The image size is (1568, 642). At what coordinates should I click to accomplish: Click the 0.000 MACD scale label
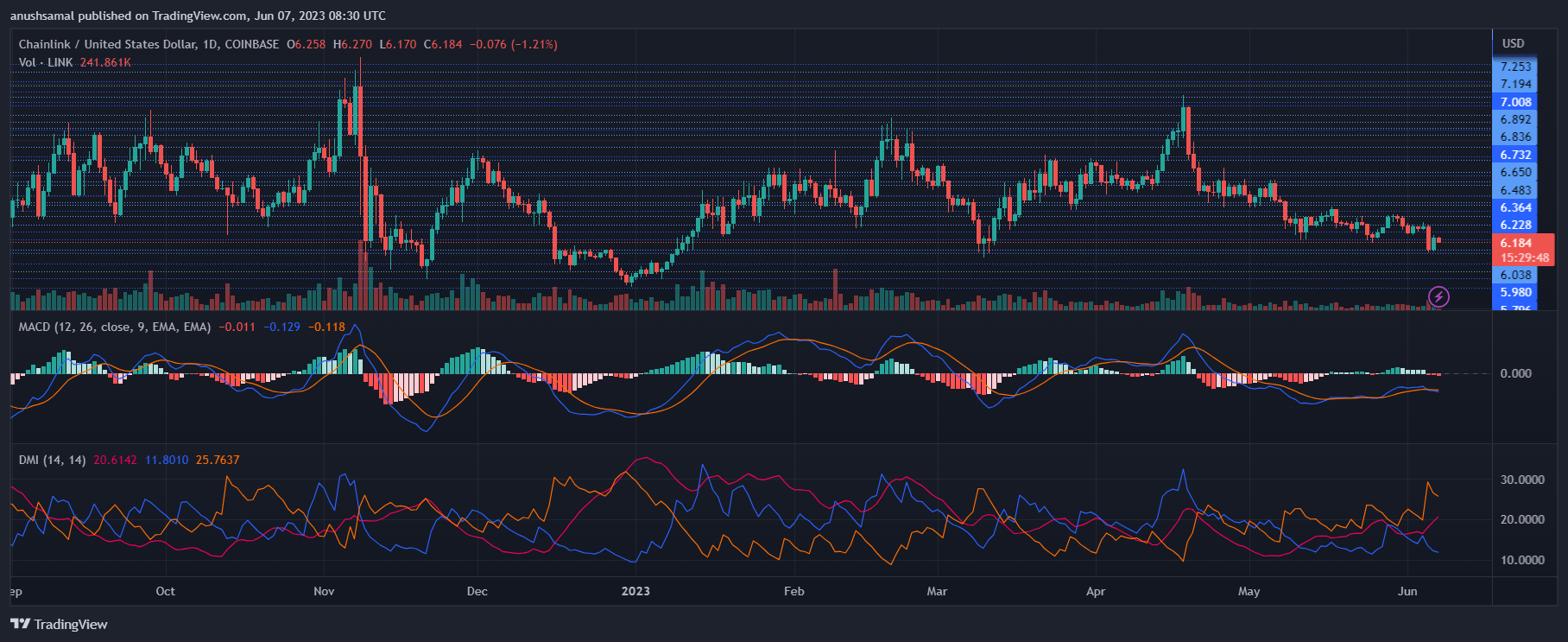1516,373
